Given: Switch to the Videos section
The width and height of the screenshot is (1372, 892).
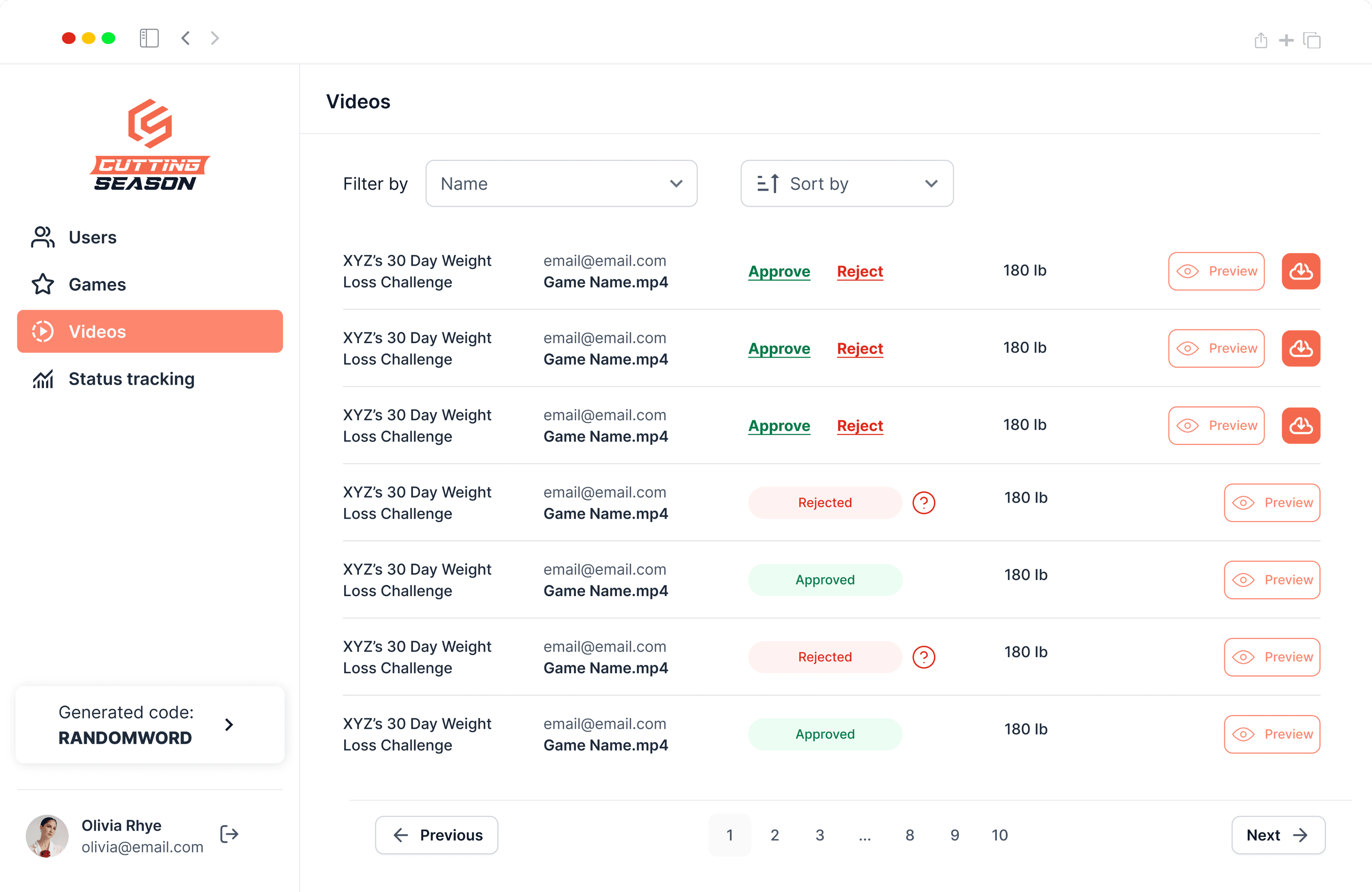Looking at the screenshot, I should click(97, 331).
